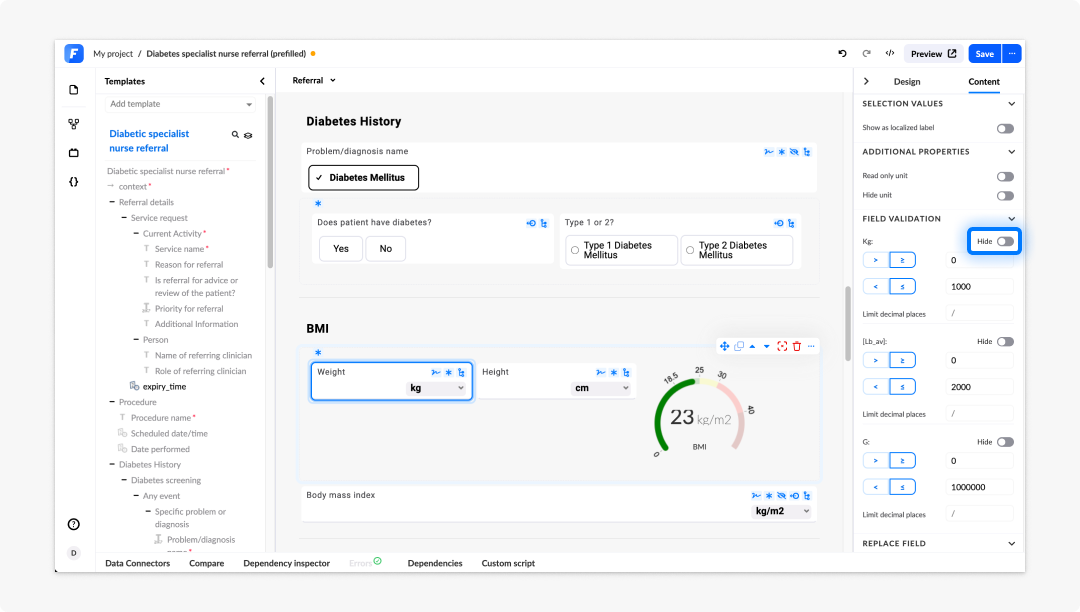Click the Kg maximum value field showing 1000
The height and width of the screenshot is (612, 1080).
click(x=979, y=286)
